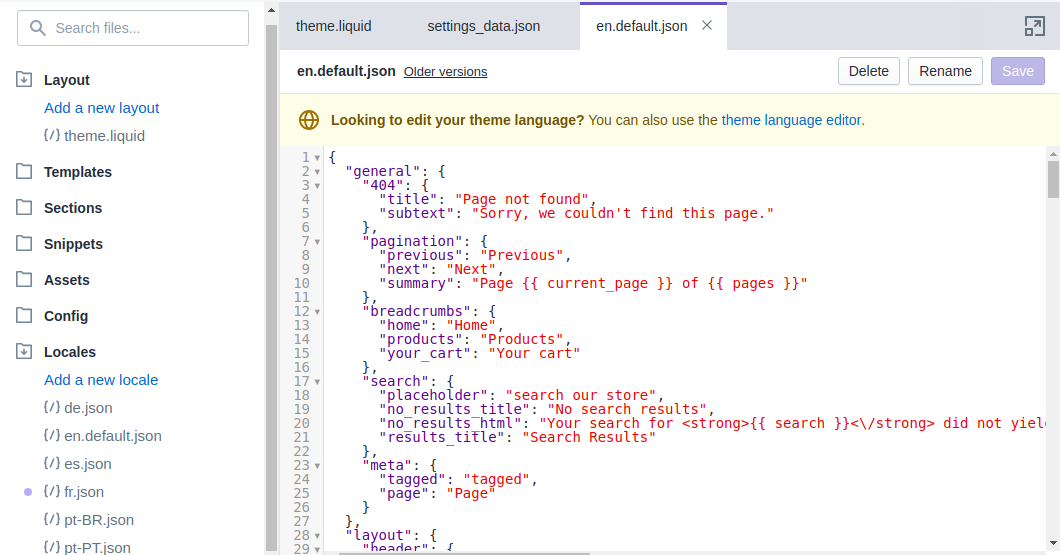
Task: Collapse the Locales folder icon
Action: coord(24,352)
